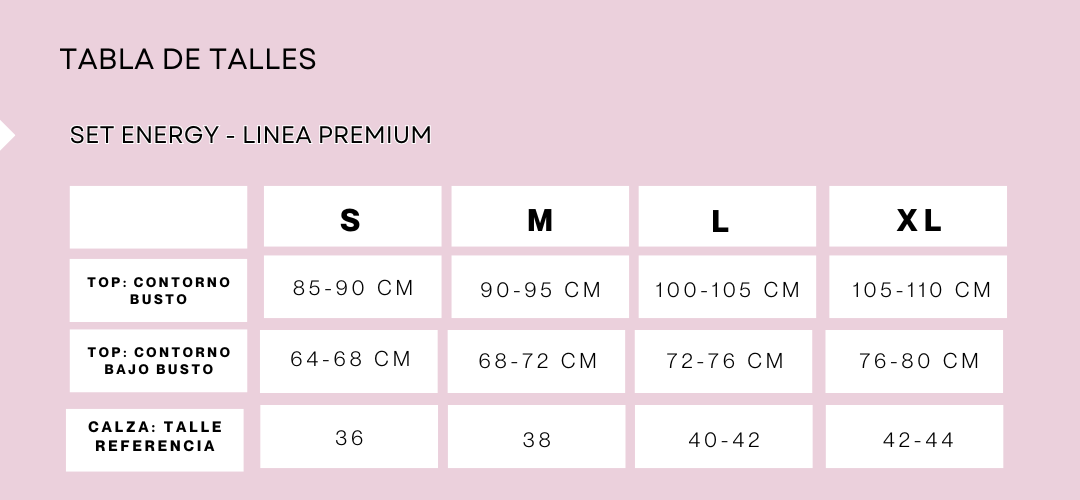Screen dimensions: 1080x500
Task: Click the 90-95 CM cell
Action: coord(540,287)
